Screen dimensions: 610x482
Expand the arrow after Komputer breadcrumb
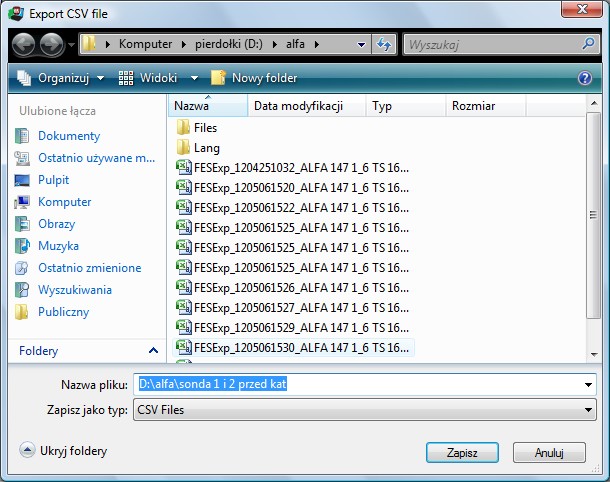[x=184, y=44]
